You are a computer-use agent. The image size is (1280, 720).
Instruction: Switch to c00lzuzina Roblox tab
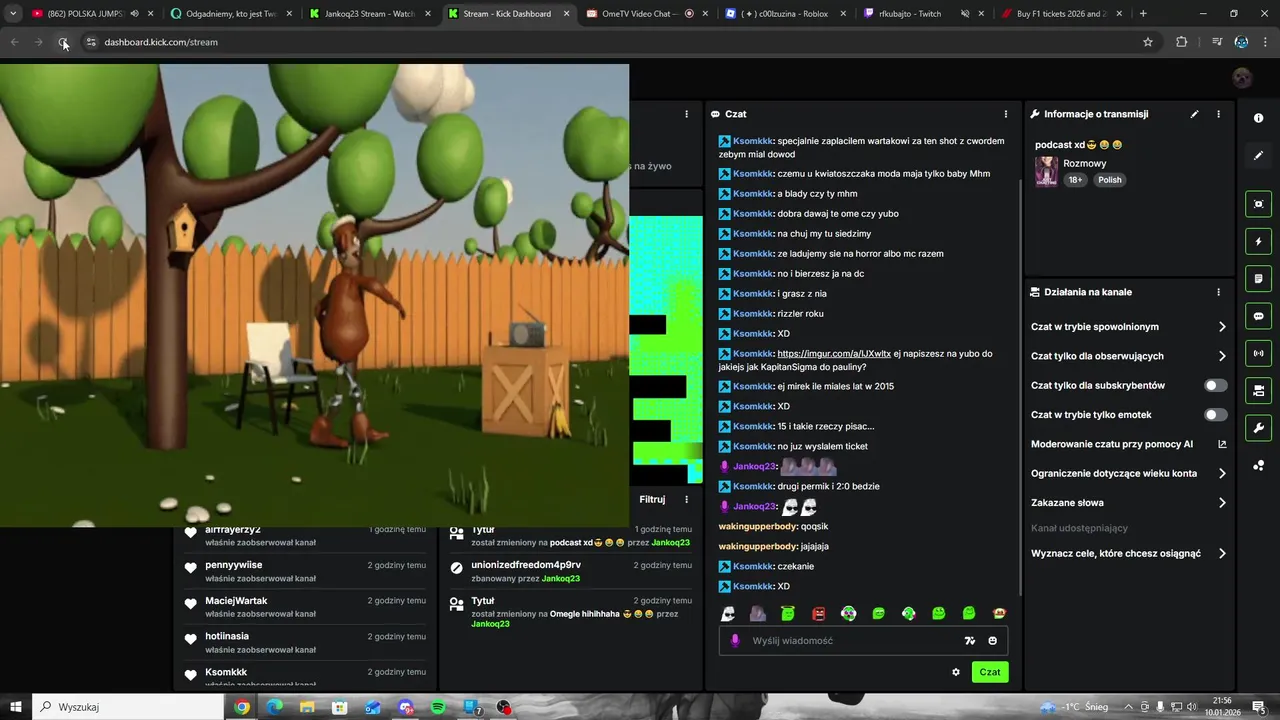tap(784, 14)
